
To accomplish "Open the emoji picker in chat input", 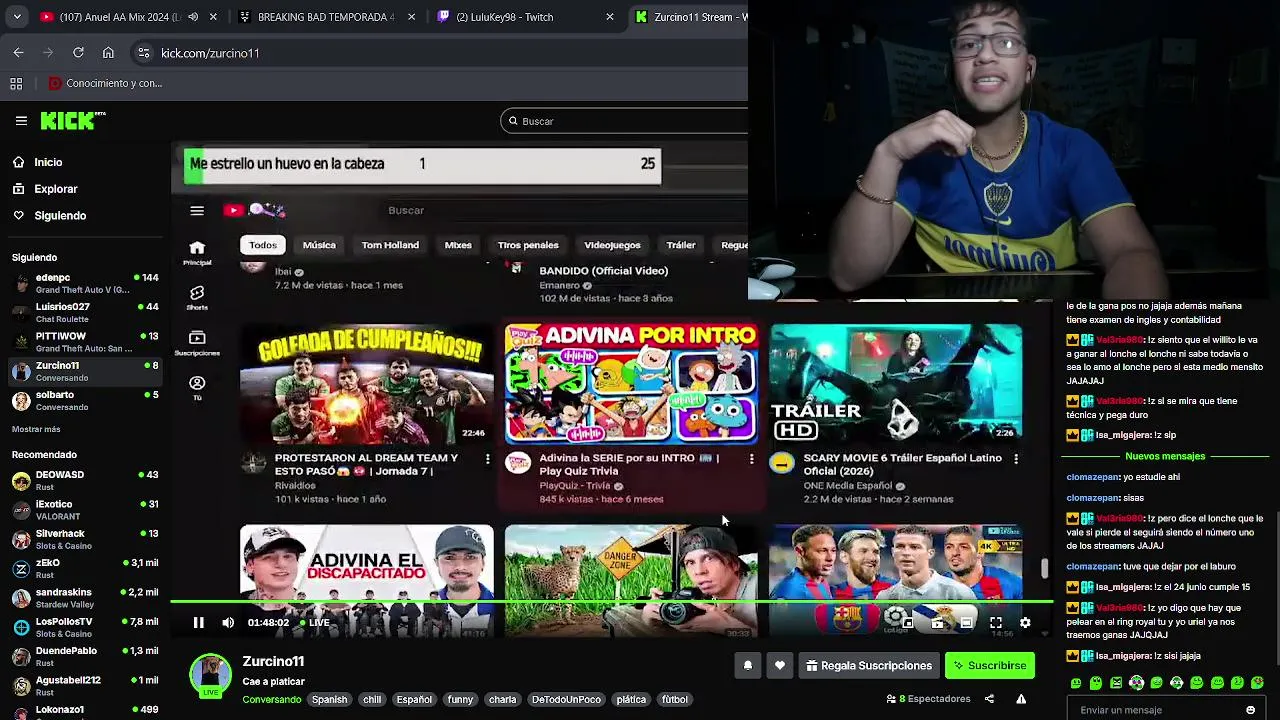I will 1250,710.
